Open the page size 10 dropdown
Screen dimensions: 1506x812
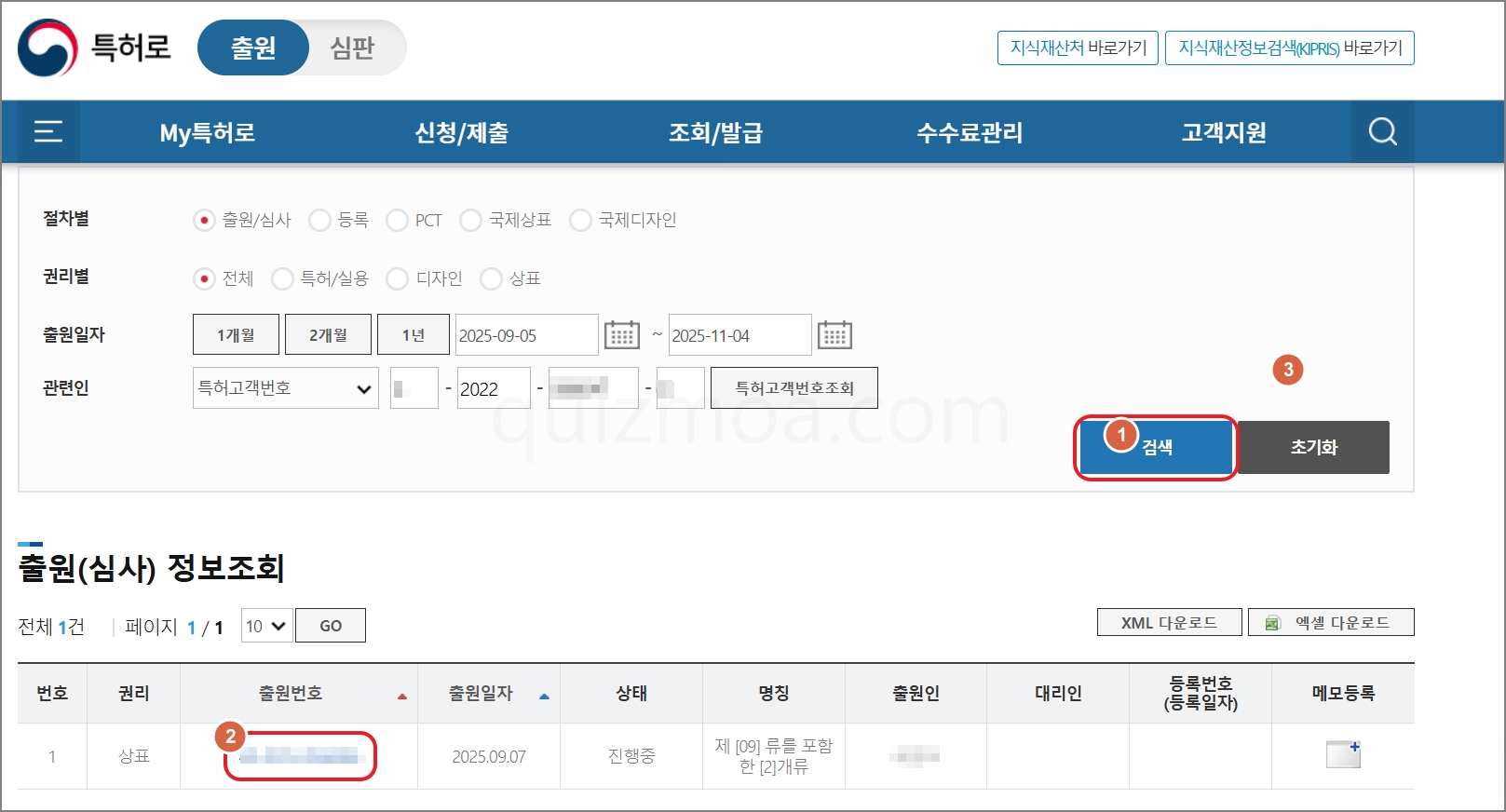[266, 626]
